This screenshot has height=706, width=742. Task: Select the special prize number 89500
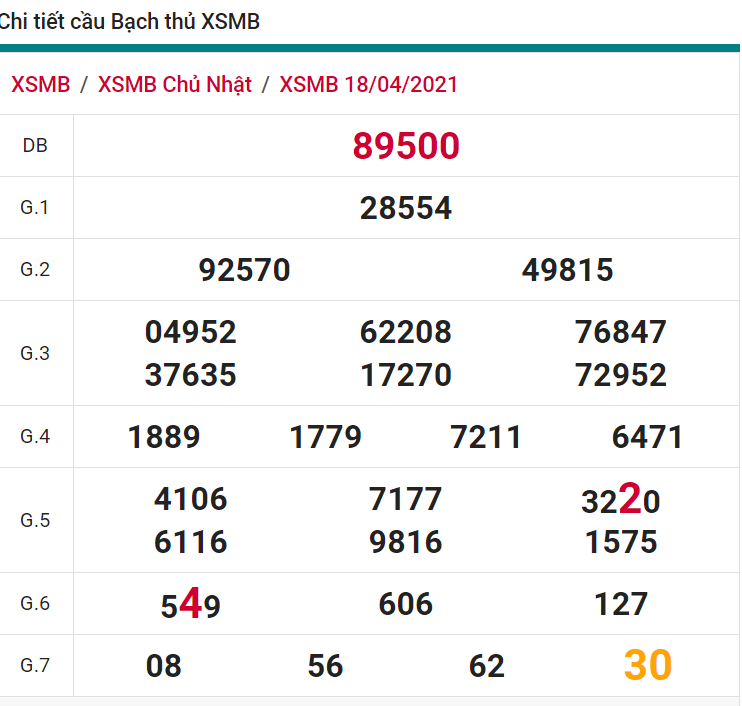click(x=406, y=146)
